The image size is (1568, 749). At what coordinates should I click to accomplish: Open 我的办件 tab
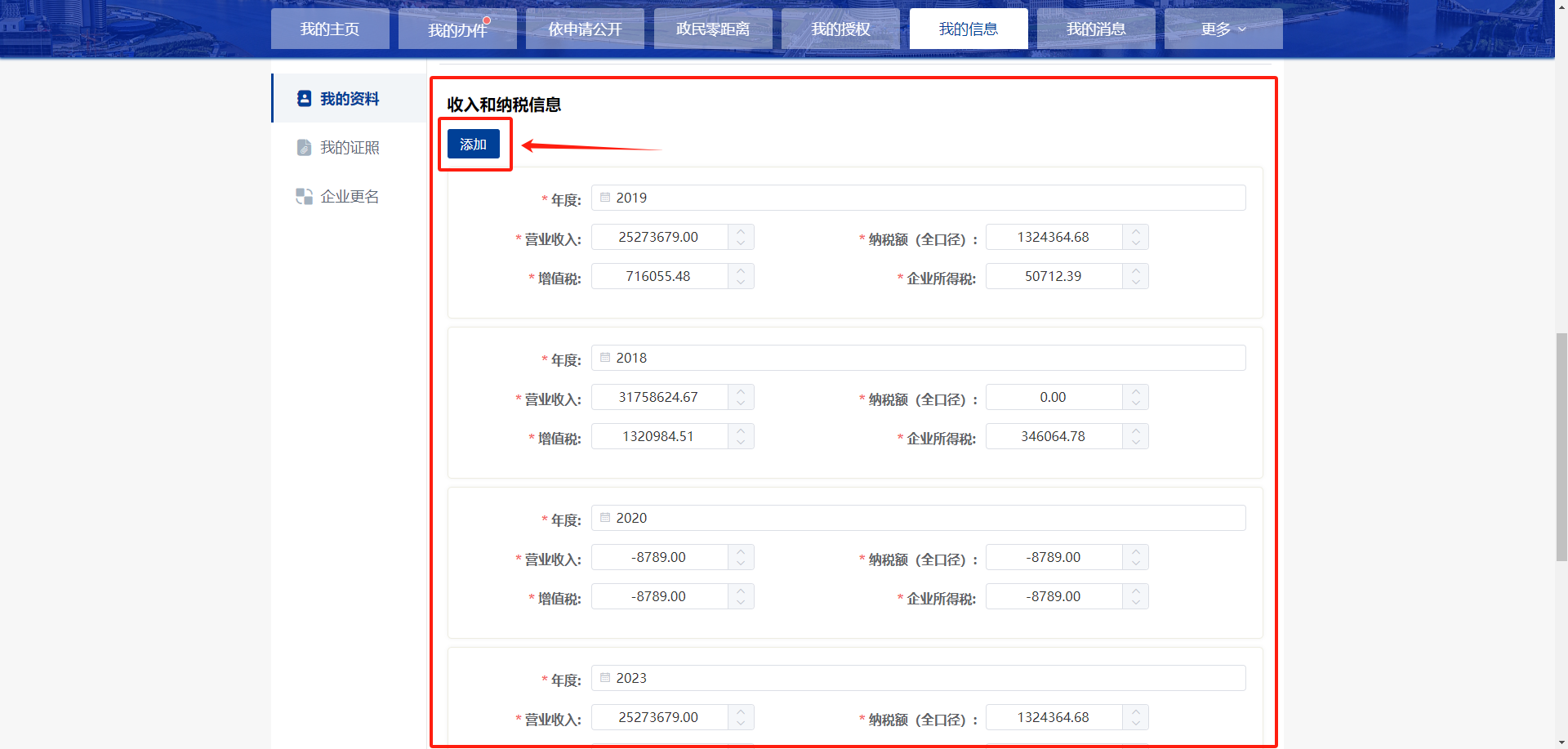(457, 29)
